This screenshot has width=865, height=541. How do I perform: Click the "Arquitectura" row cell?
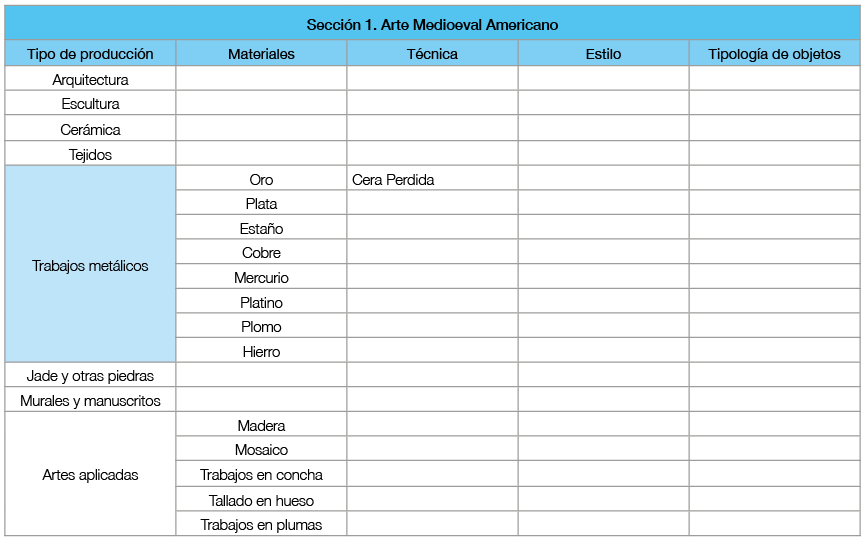(x=90, y=80)
